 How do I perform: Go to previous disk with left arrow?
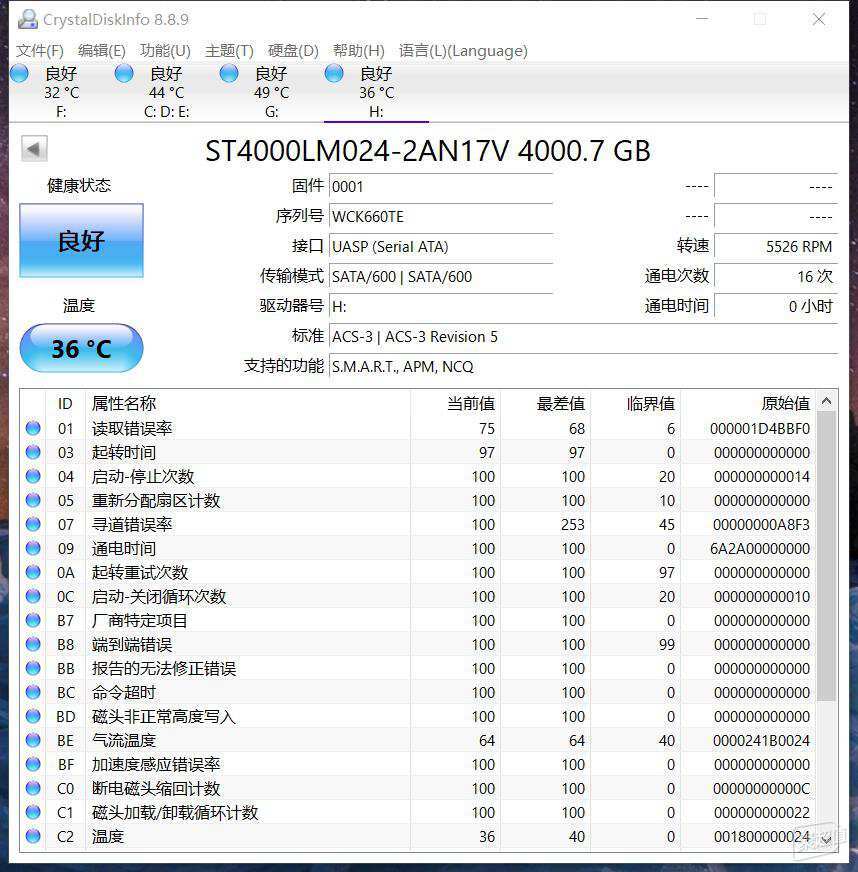(x=34, y=149)
